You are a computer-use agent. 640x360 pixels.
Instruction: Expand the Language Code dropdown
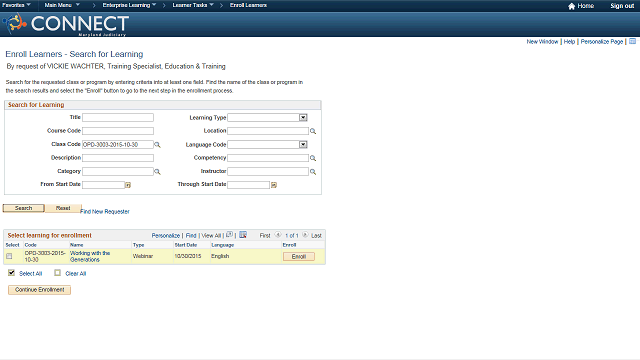(x=303, y=144)
